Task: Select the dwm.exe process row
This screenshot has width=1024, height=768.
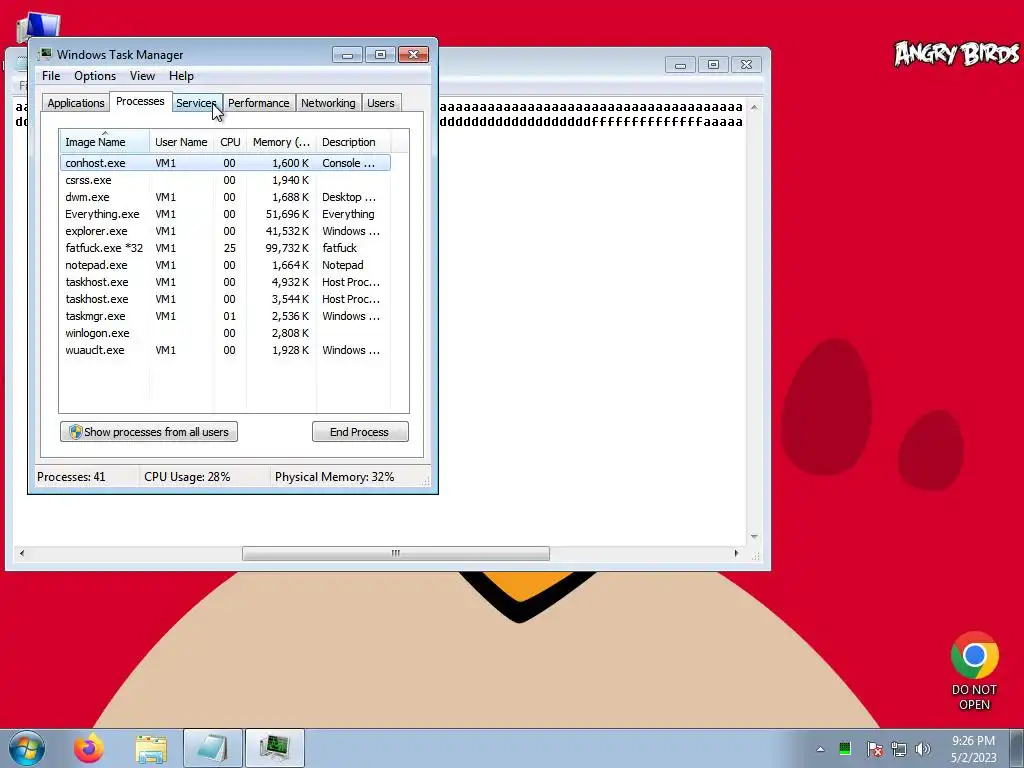Action: [225, 197]
